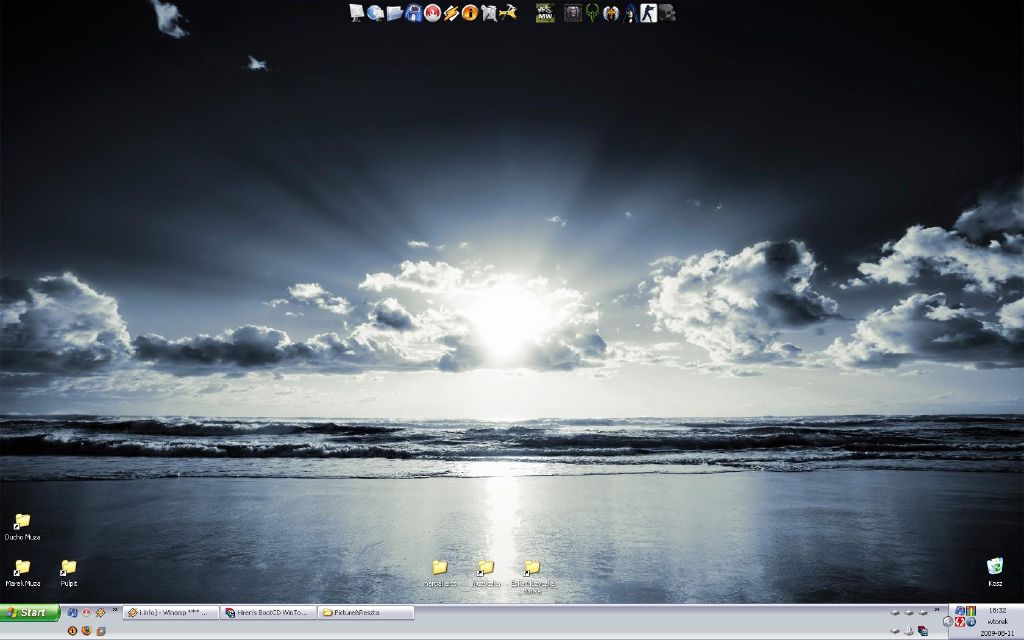This screenshot has width=1024, height=640.
Task: Open the hammer tools icon in the dock
Action: 508,12
